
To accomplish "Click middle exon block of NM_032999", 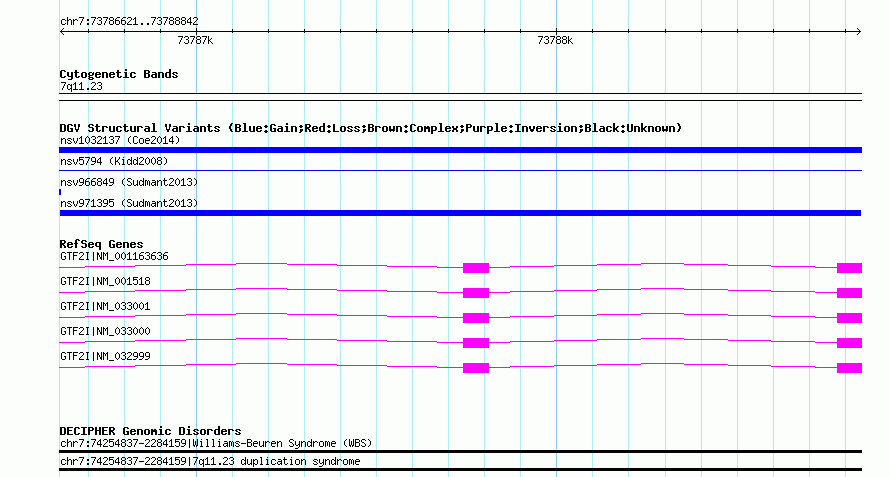I will 476,368.
